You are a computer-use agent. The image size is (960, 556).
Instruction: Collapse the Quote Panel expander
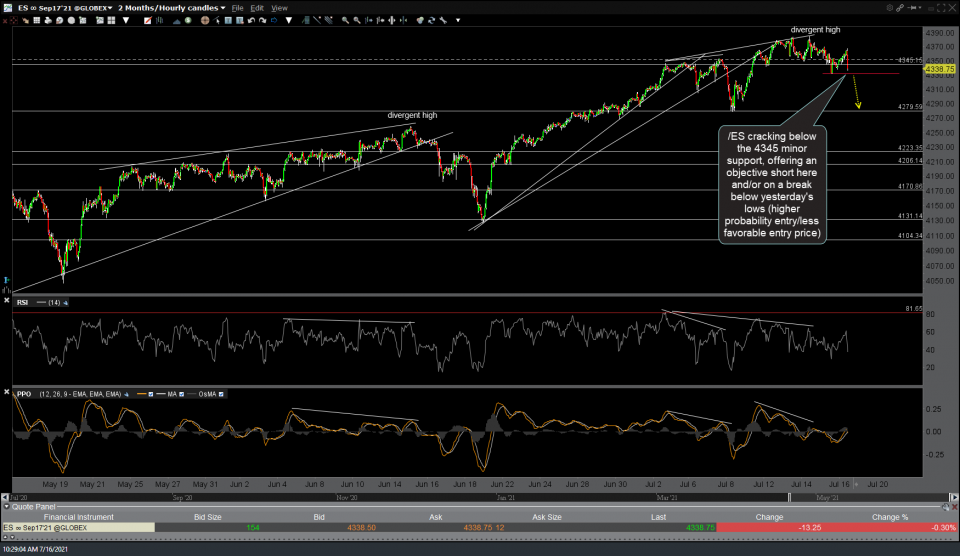click(7, 506)
